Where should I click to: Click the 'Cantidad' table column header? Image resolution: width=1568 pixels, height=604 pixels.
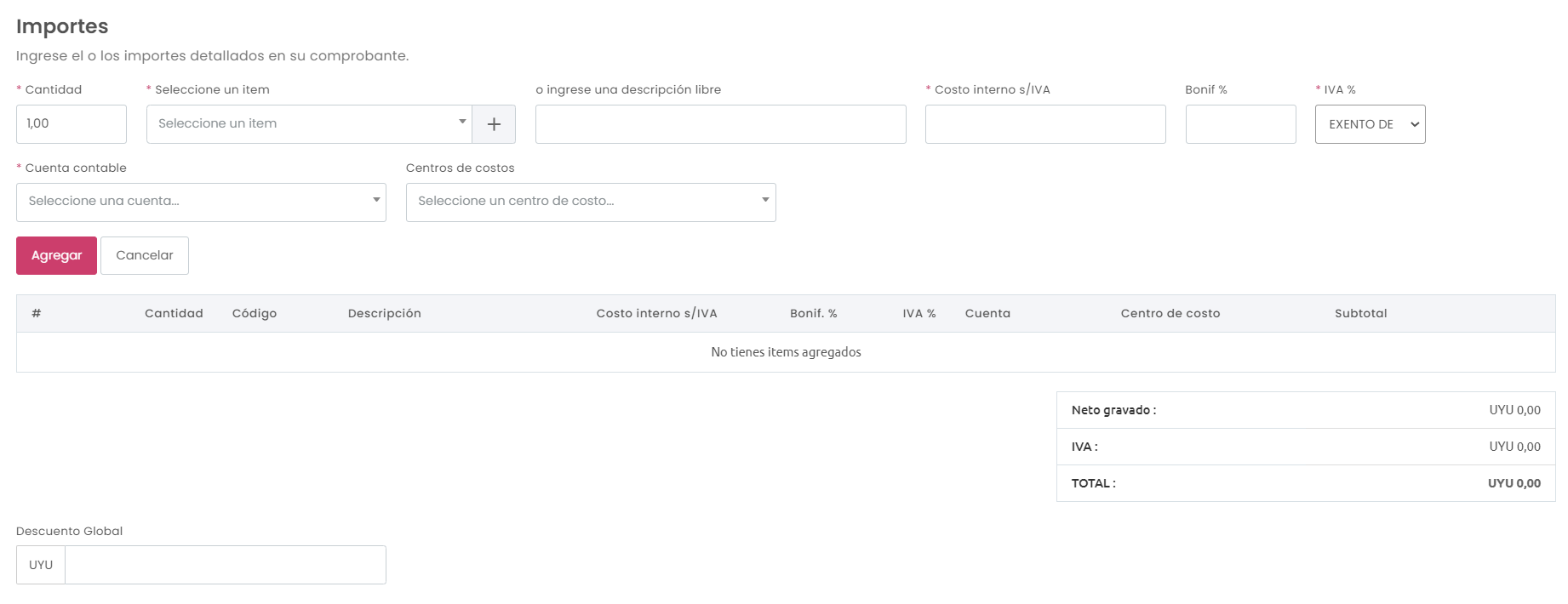tap(174, 313)
